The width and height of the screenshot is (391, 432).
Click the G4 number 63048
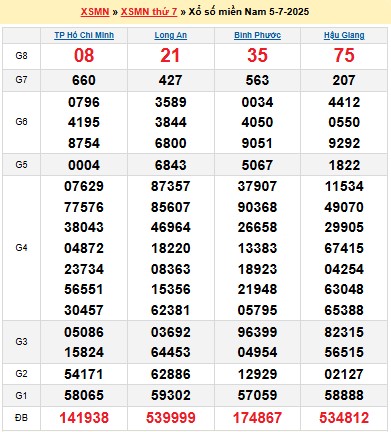(x=344, y=289)
